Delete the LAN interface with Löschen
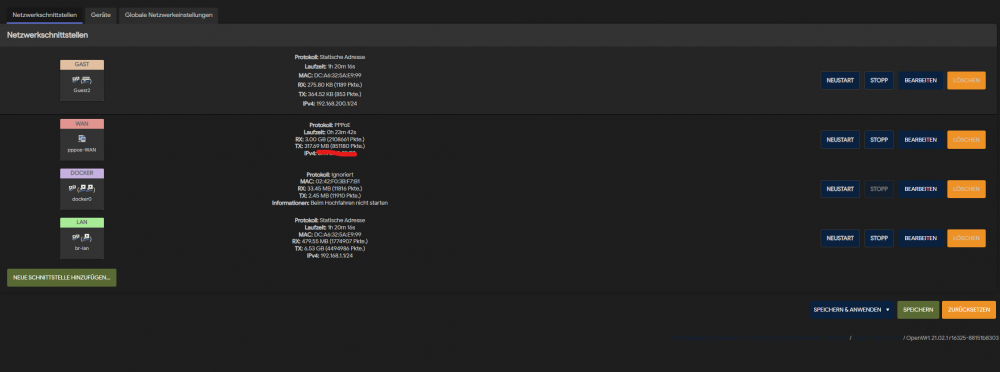 tap(966, 238)
